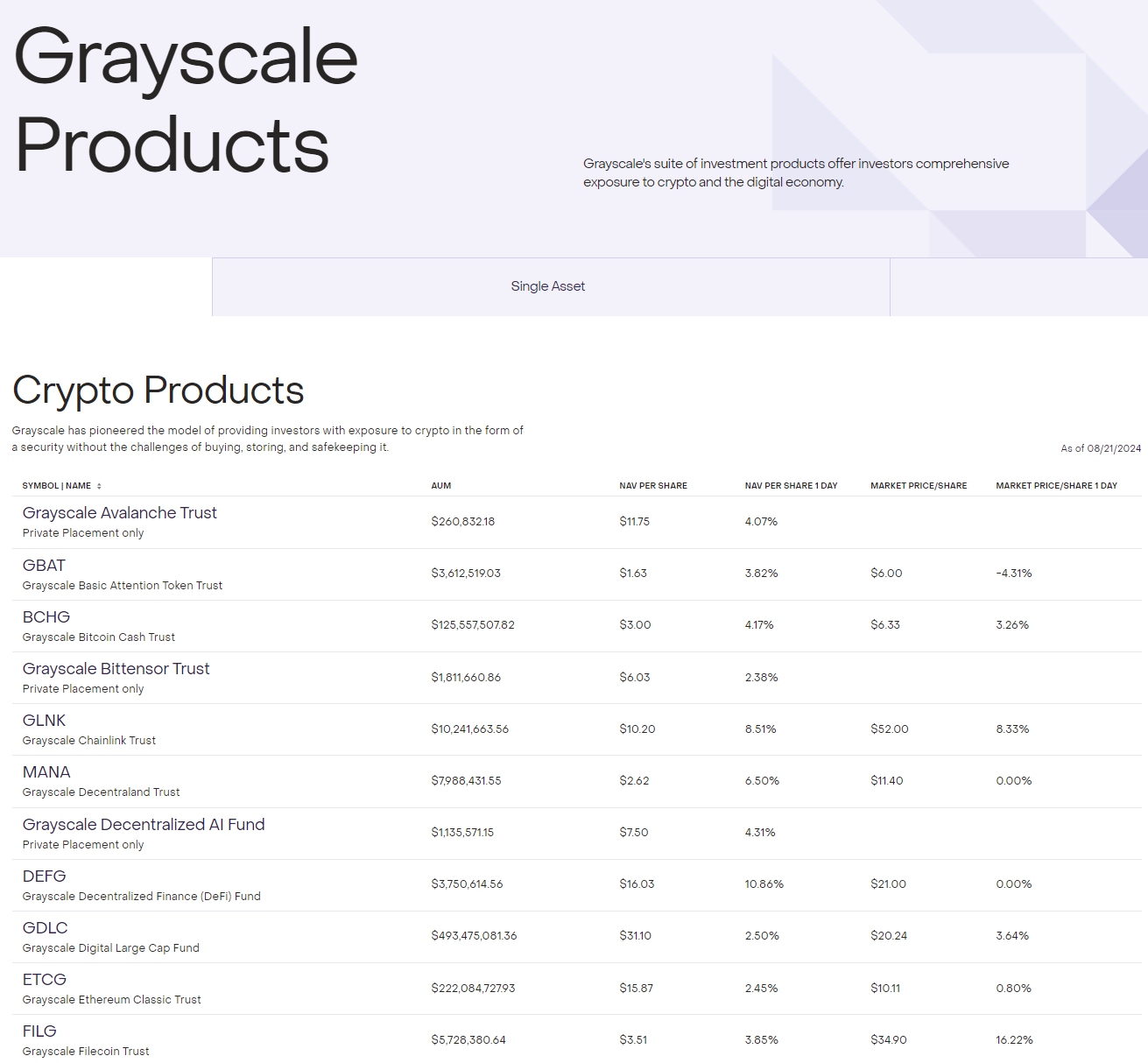Open Grayscale Avalanche Trust details
Viewport: 1148px width, 1063px height.
[x=119, y=512]
